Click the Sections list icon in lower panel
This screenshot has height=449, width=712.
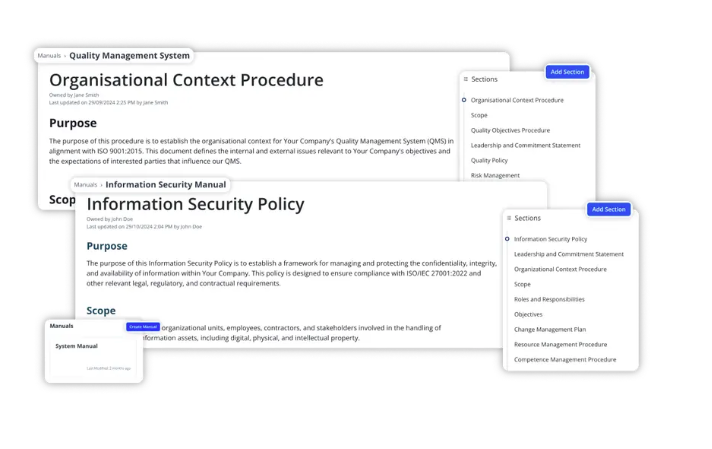point(509,218)
